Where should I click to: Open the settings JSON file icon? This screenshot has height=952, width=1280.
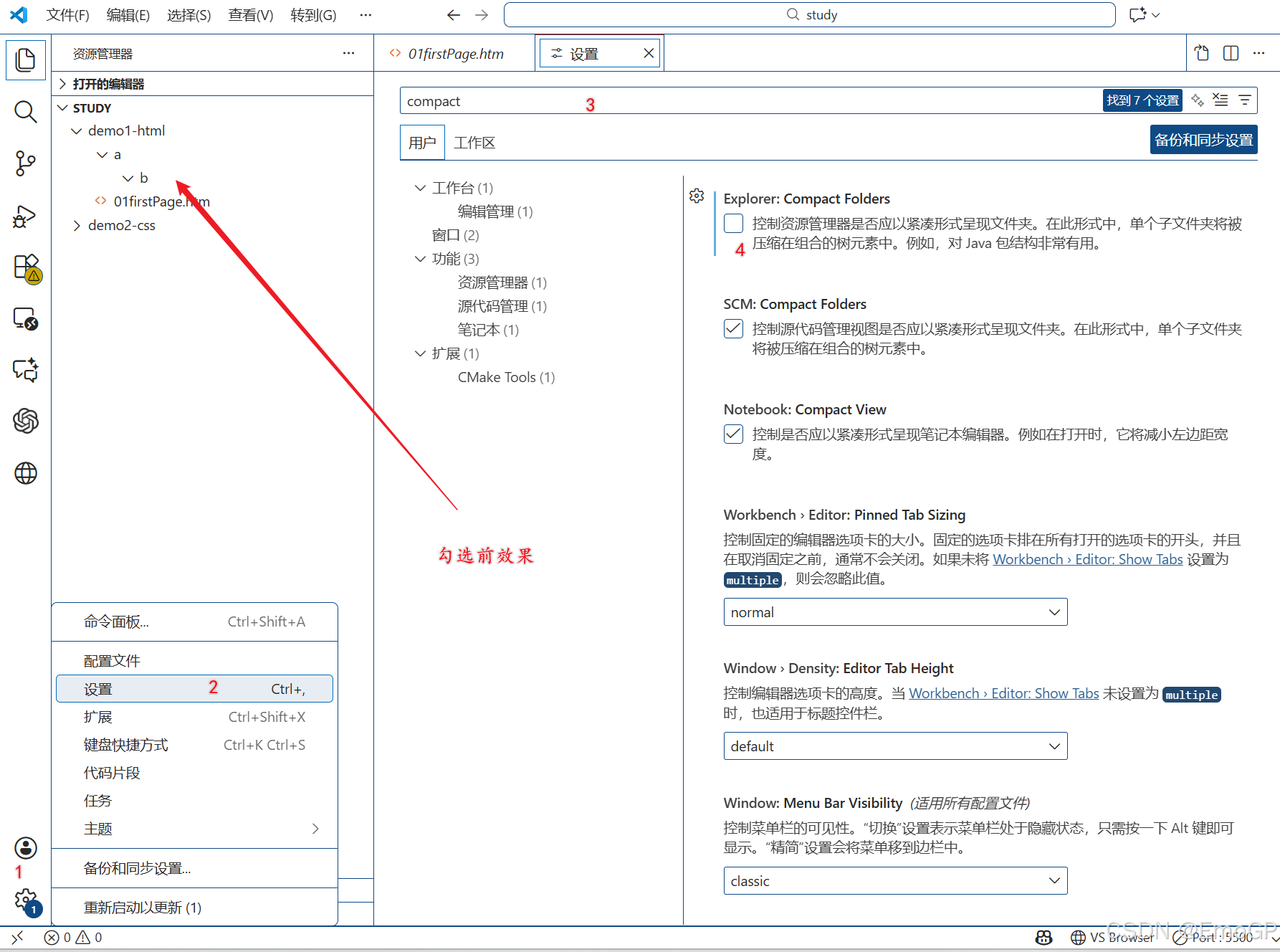coord(1202,53)
